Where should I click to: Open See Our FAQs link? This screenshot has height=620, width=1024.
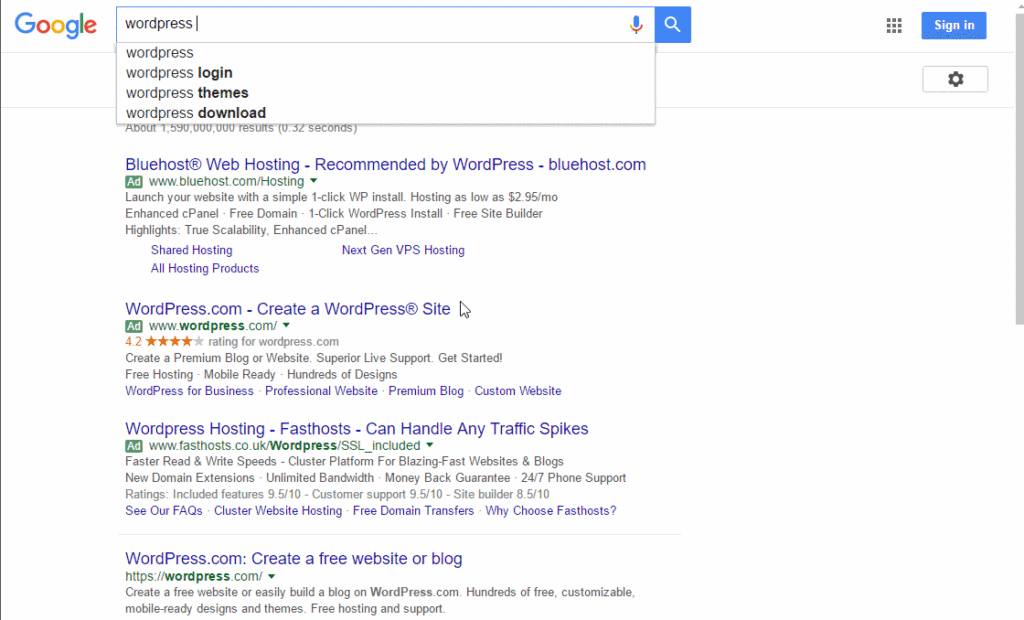(164, 511)
